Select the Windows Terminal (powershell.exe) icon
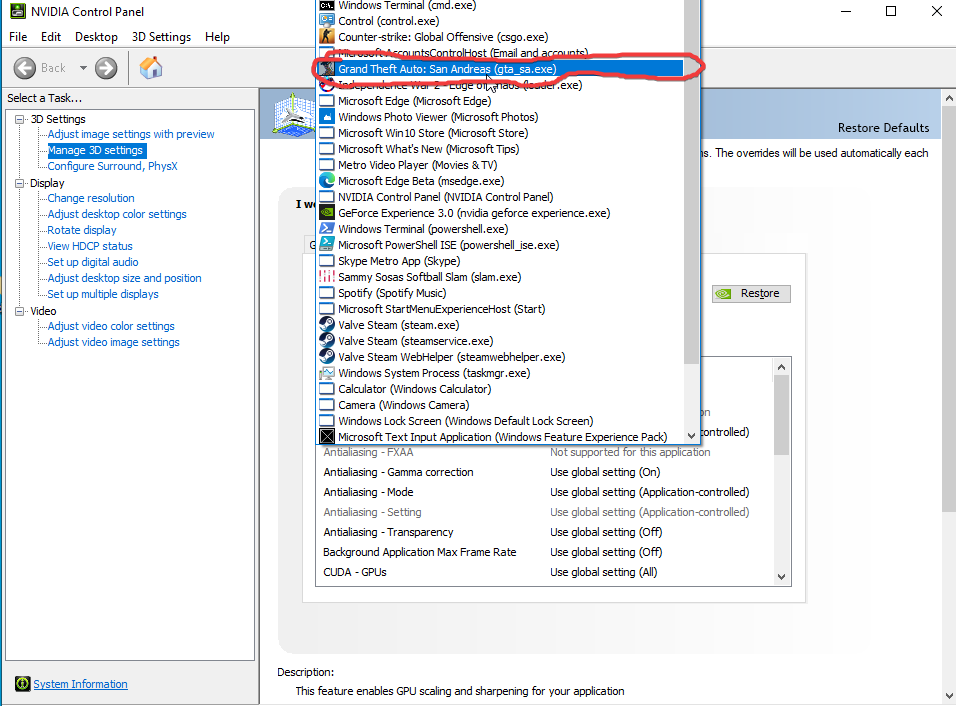 click(327, 229)
